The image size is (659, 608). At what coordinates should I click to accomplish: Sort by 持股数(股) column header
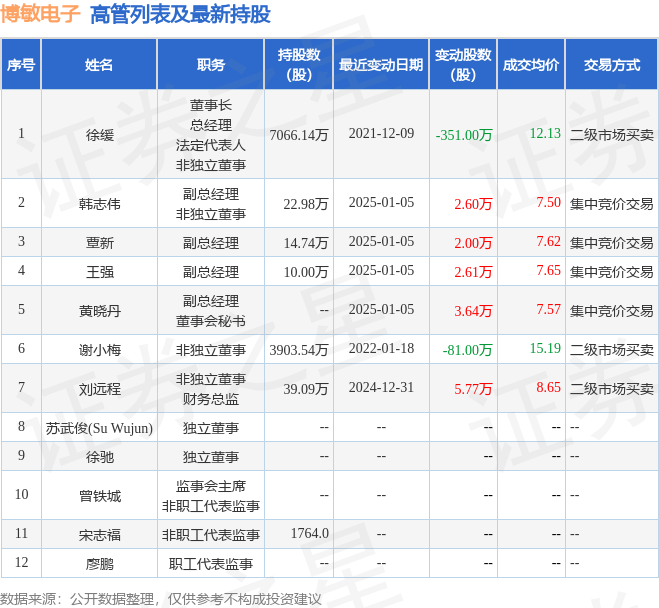[x=298, y=65]
